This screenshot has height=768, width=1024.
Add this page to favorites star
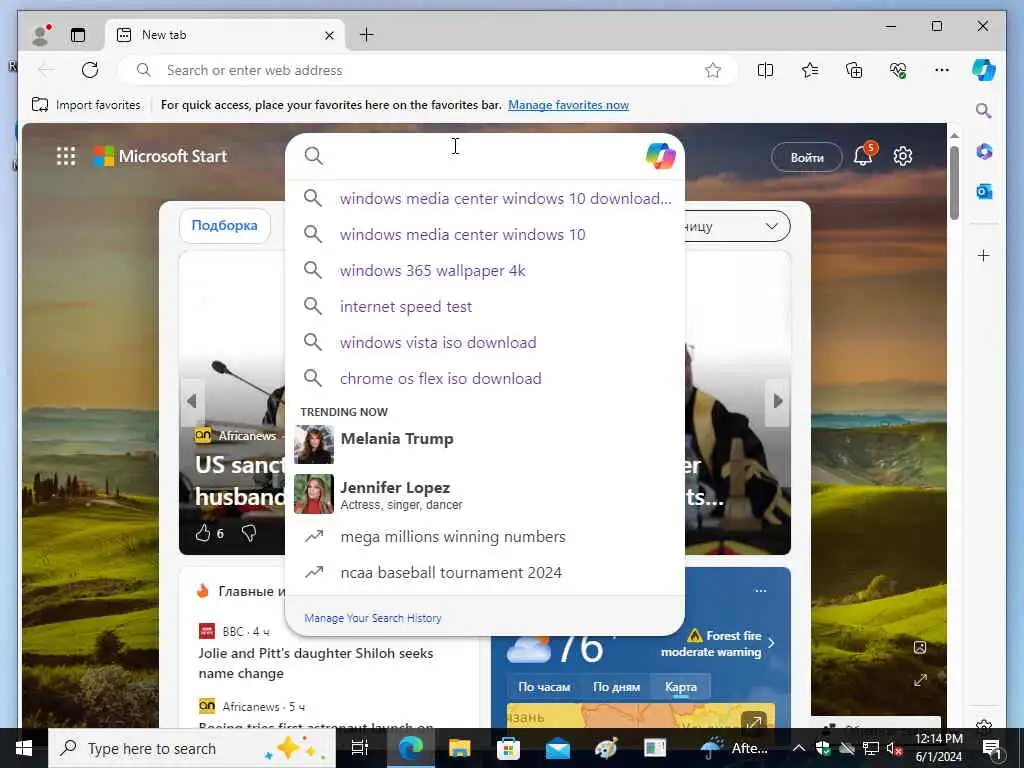coord(712,70)
